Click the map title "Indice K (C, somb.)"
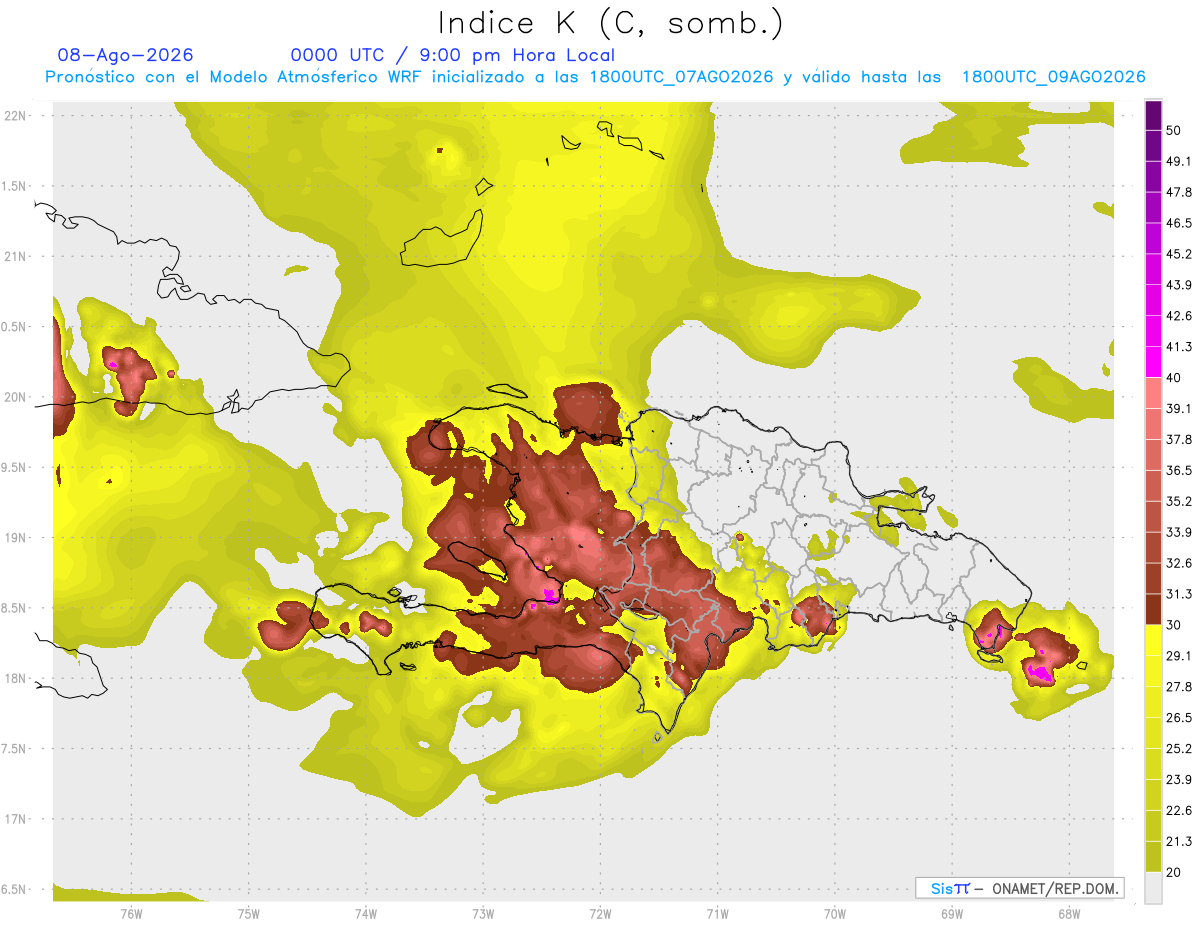This screenshot has height=927, width=1200. tap(611, 22)
